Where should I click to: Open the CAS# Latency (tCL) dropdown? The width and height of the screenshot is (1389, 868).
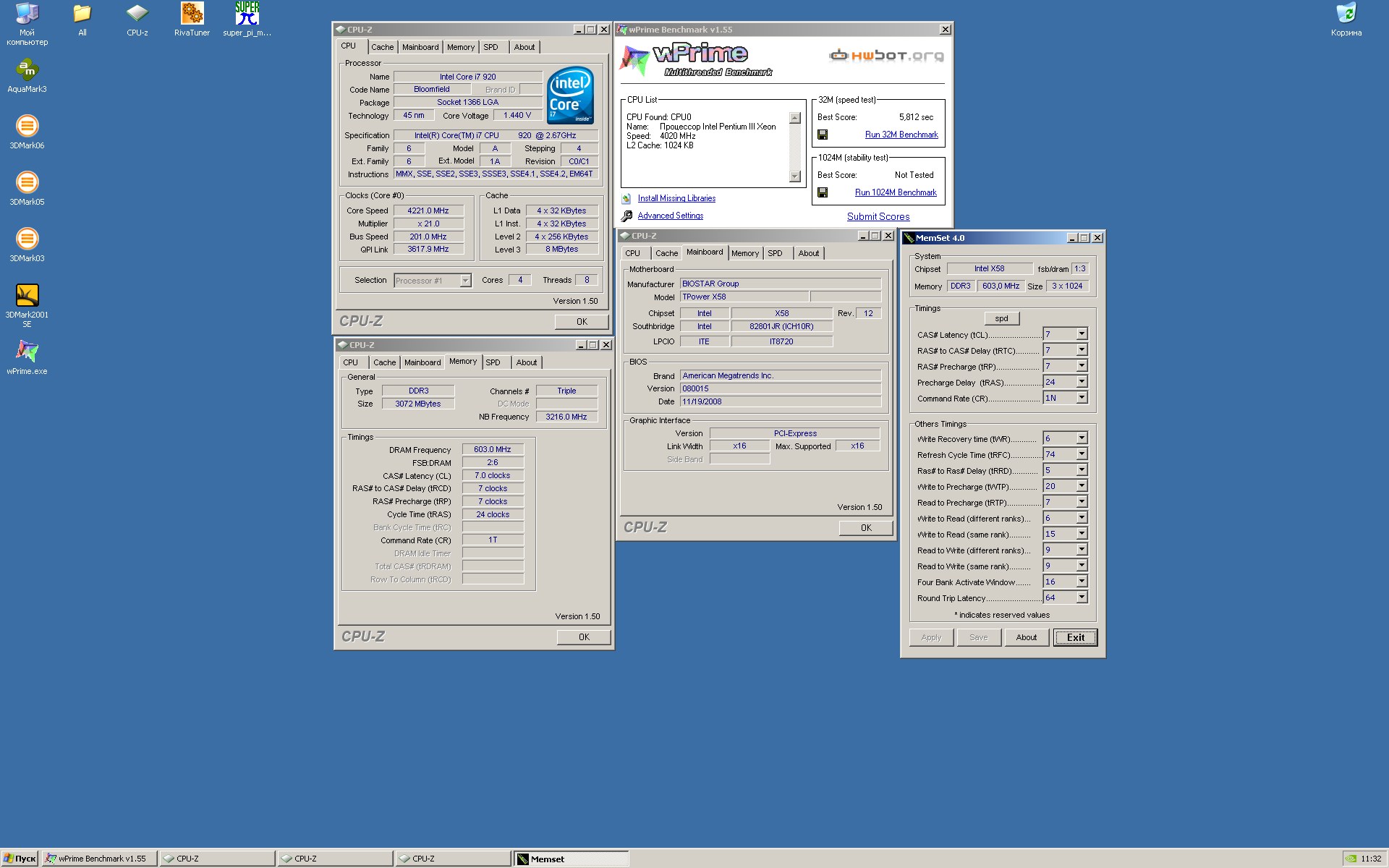1082,334
